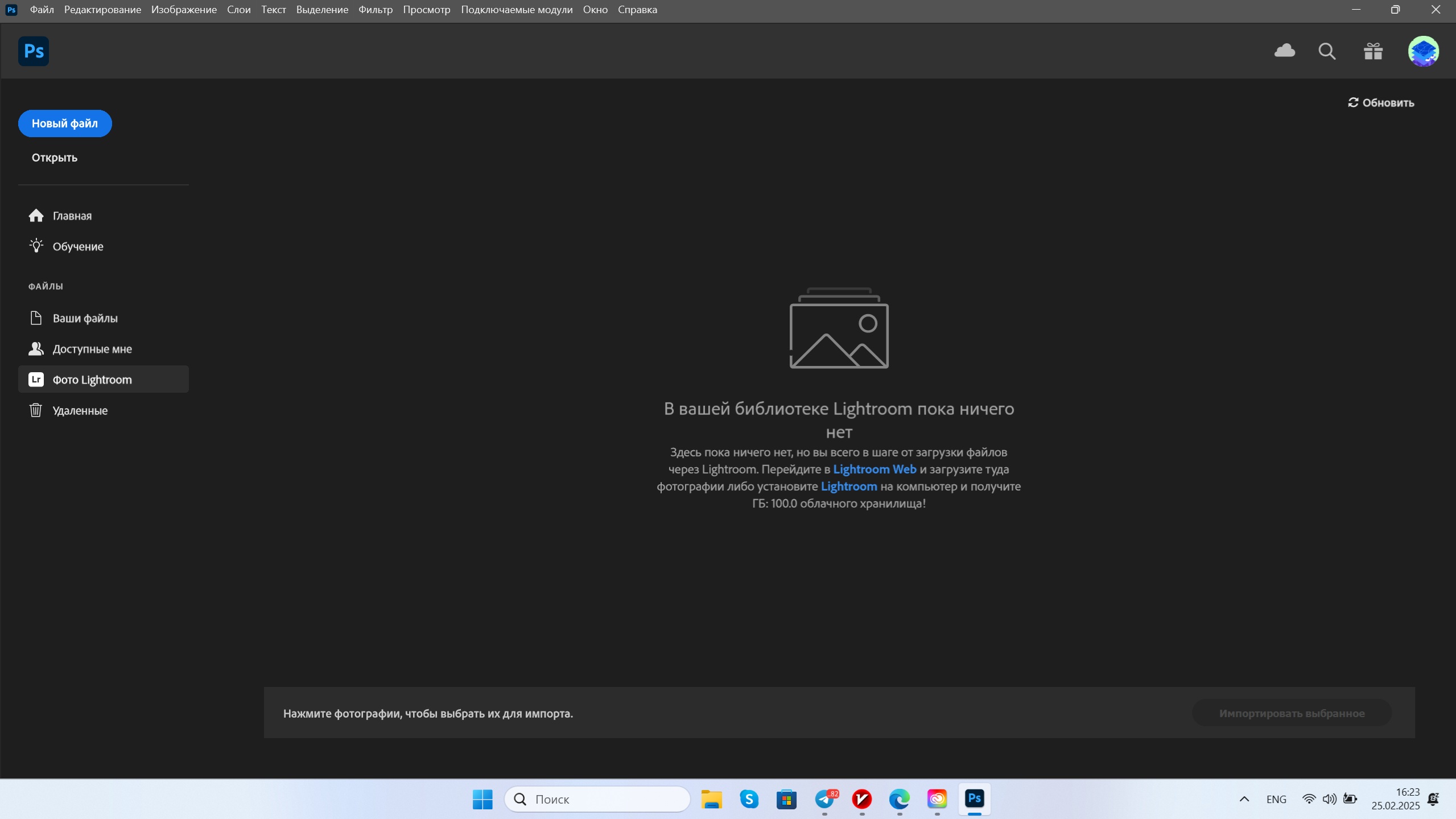Viewport: 1456px width, 819px height.
Task: Open the Справка menu
Action: [x=637, y=10]
